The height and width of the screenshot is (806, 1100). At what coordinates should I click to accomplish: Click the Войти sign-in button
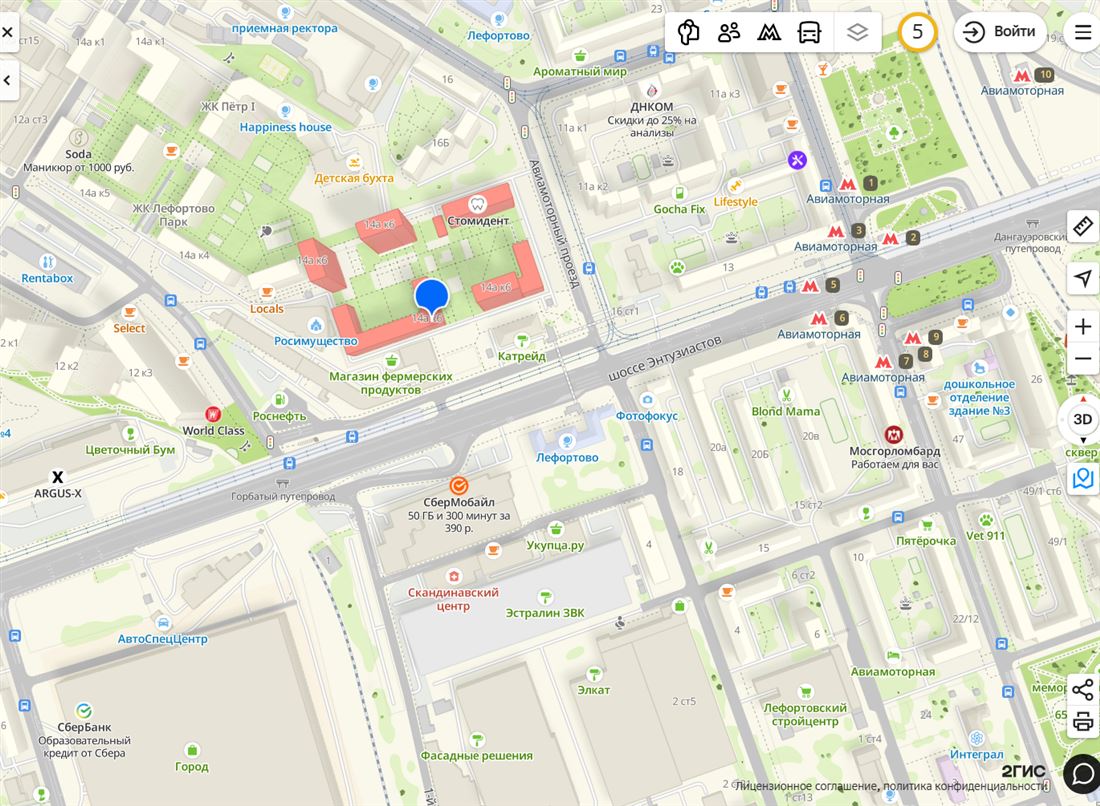tap(1000, 32)
